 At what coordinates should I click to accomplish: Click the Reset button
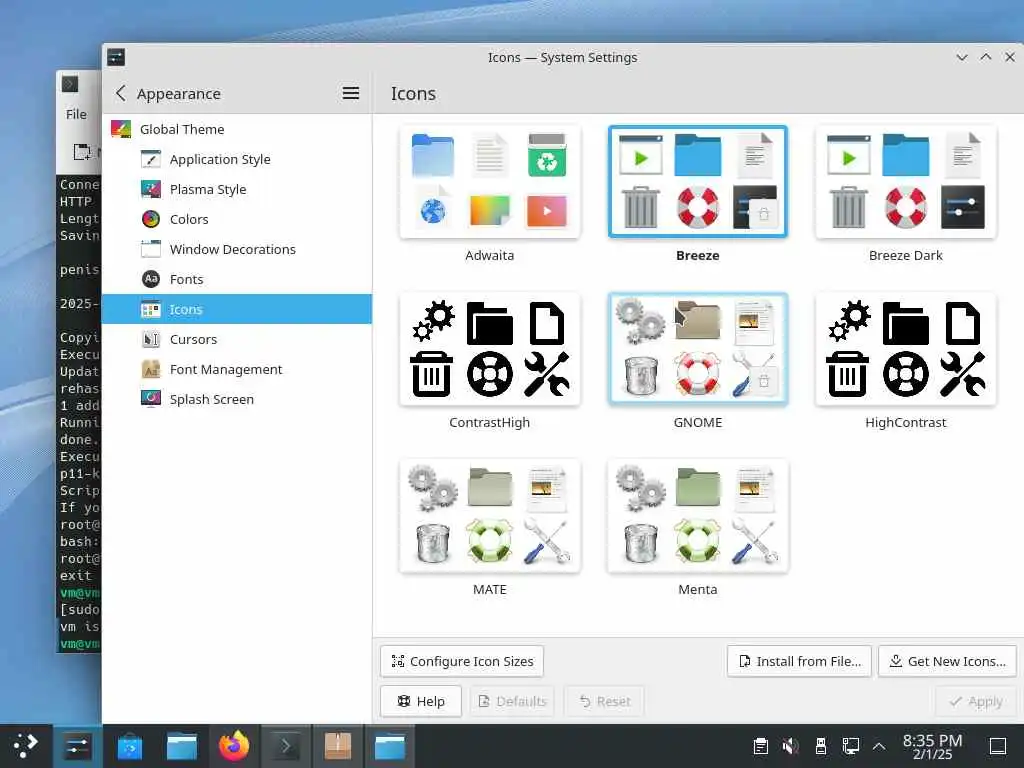[605, 701]
